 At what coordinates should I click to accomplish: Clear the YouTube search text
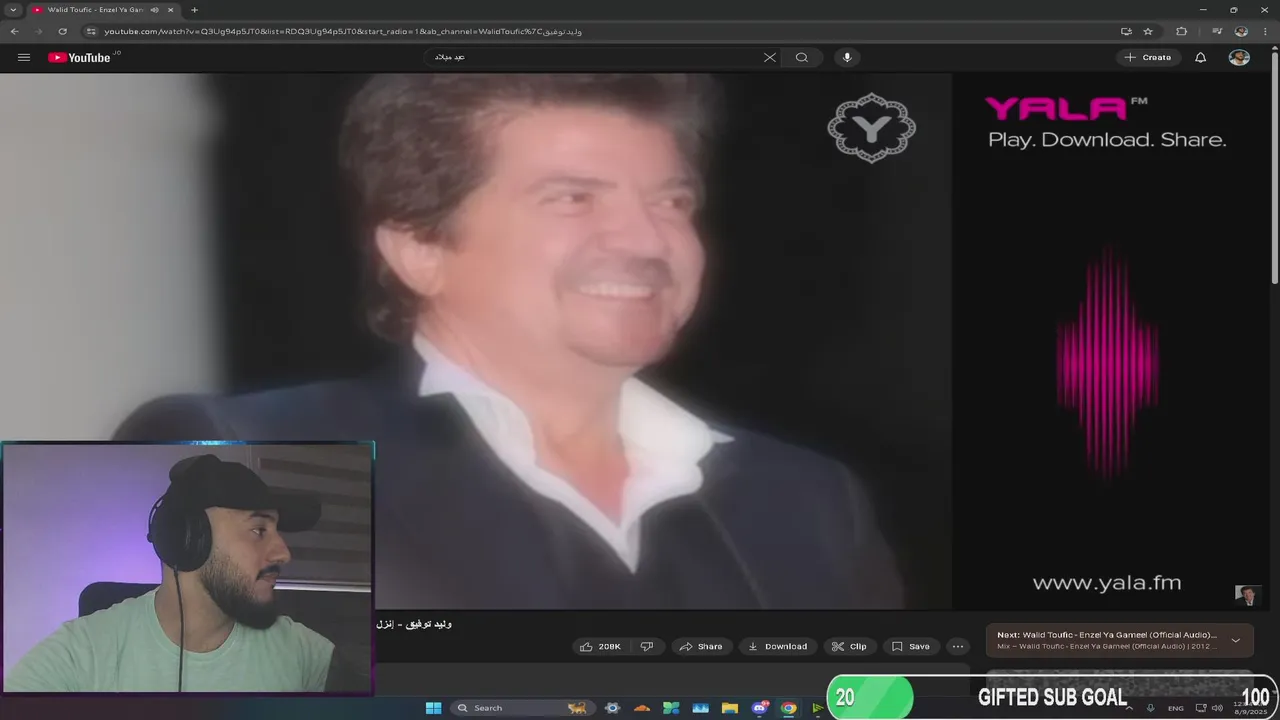(770, 57)
